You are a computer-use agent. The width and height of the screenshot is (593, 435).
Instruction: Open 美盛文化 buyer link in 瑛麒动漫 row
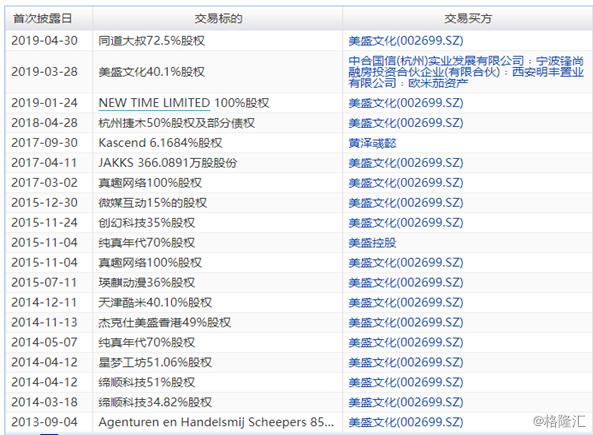(405, 283)
